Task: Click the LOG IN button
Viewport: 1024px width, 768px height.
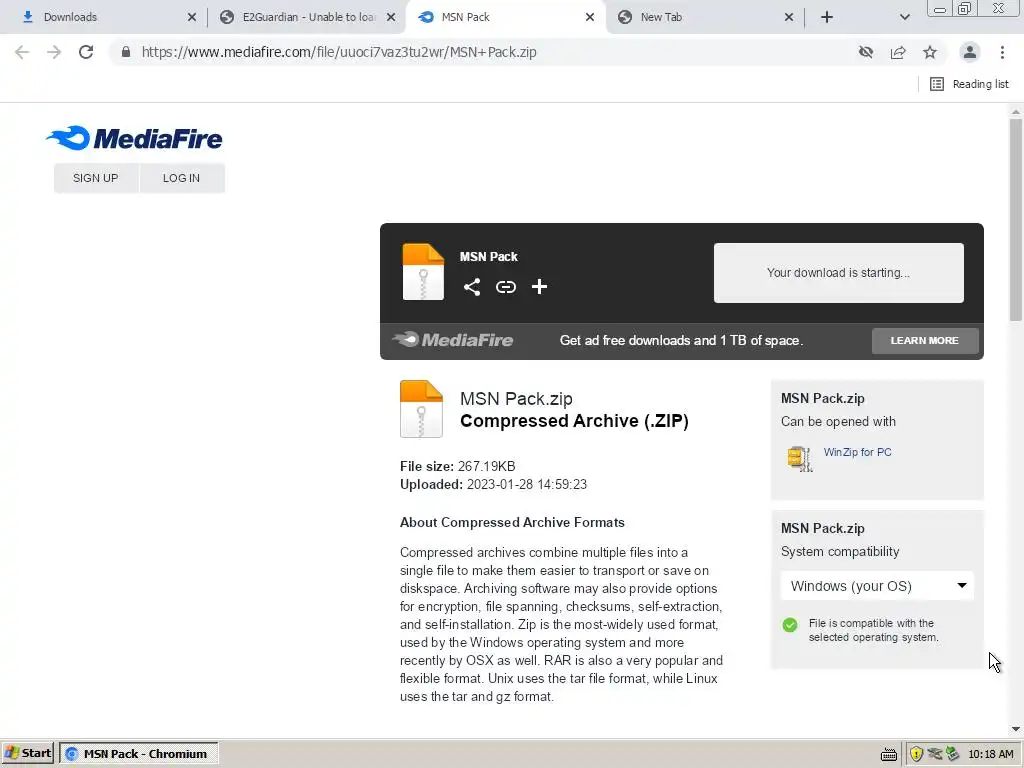Action: (x=182, y=178)
